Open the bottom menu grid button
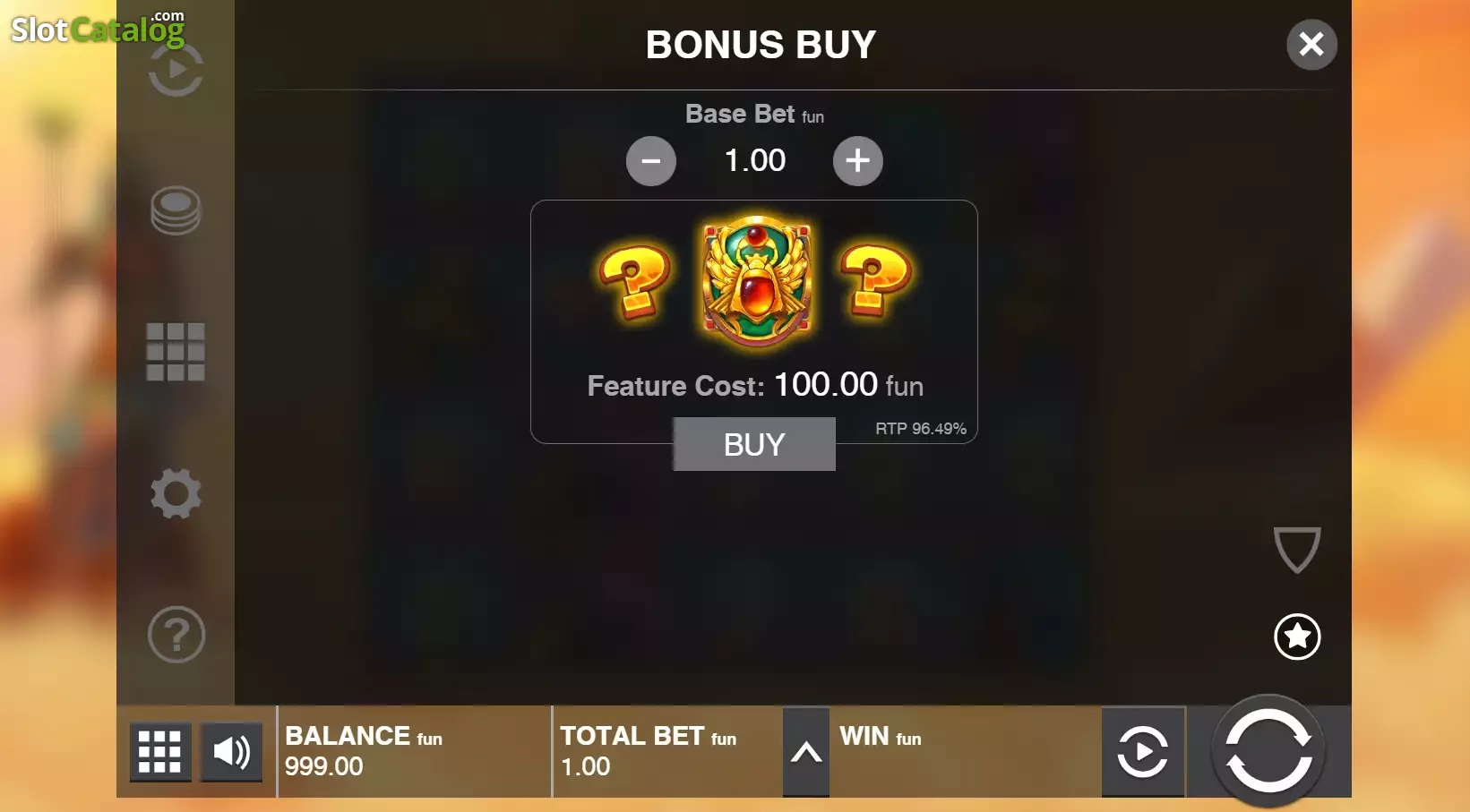This screenshot has width=1470, height=812. click(x=160, y=751)
